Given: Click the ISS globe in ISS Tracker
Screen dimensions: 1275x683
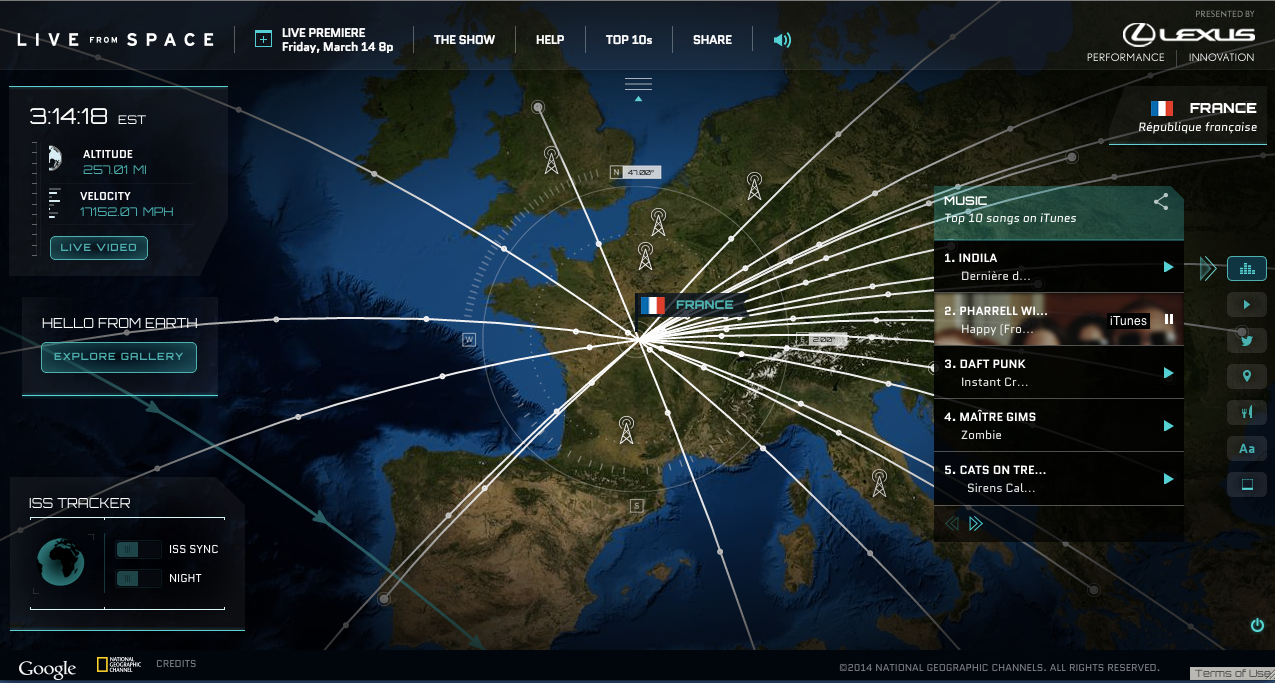Looking at the screenshot, I should click(61, 561).
